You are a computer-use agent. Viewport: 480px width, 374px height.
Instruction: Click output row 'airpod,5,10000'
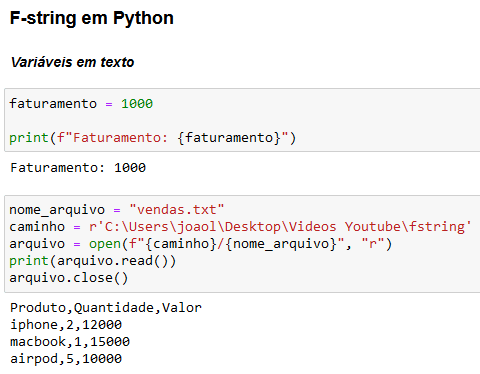(x=66, y=359)
